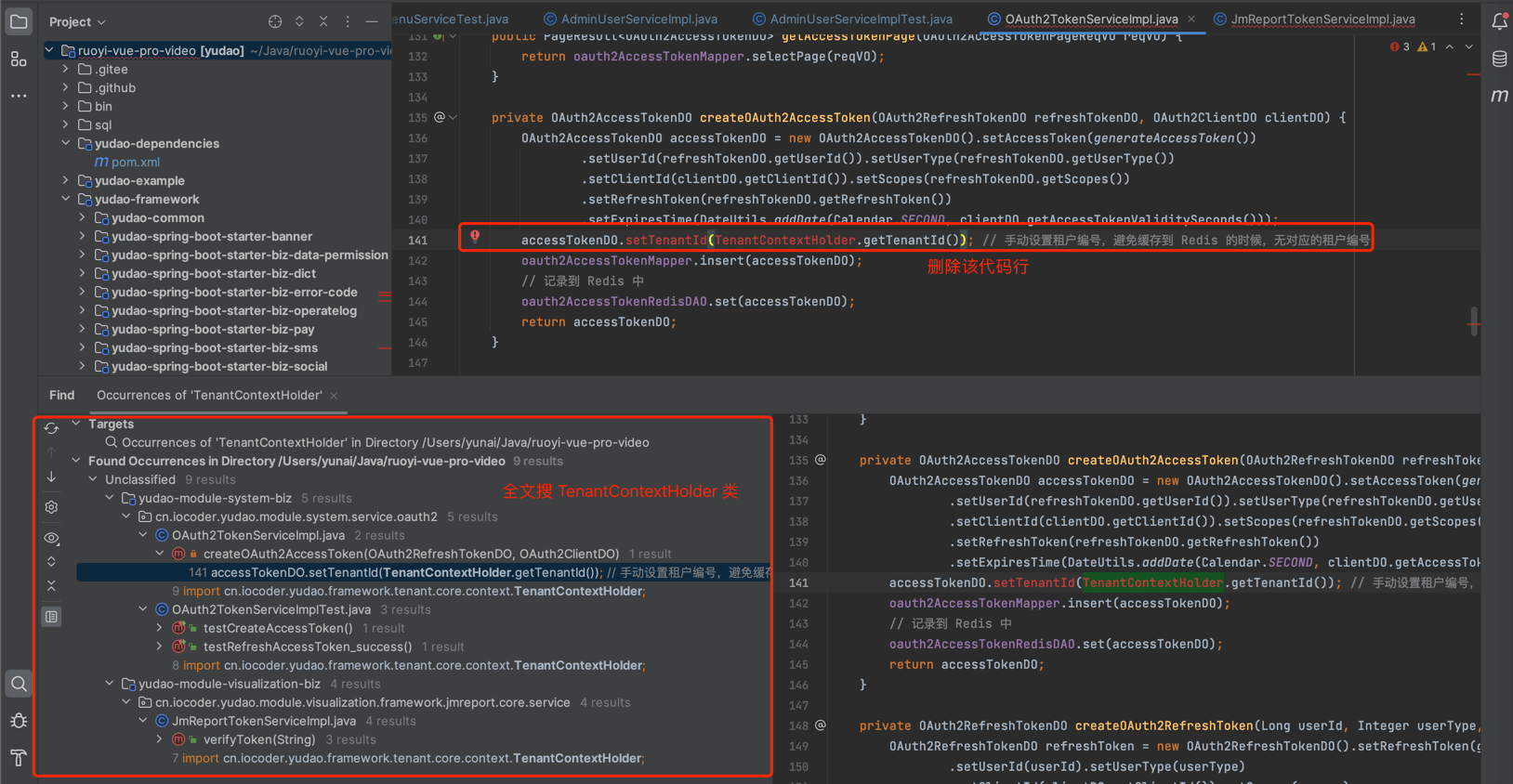This screenshot has width=1513, height=784.
Task: Toggle the breakpoint bulb on line 141
Action: tap(475, 238)
